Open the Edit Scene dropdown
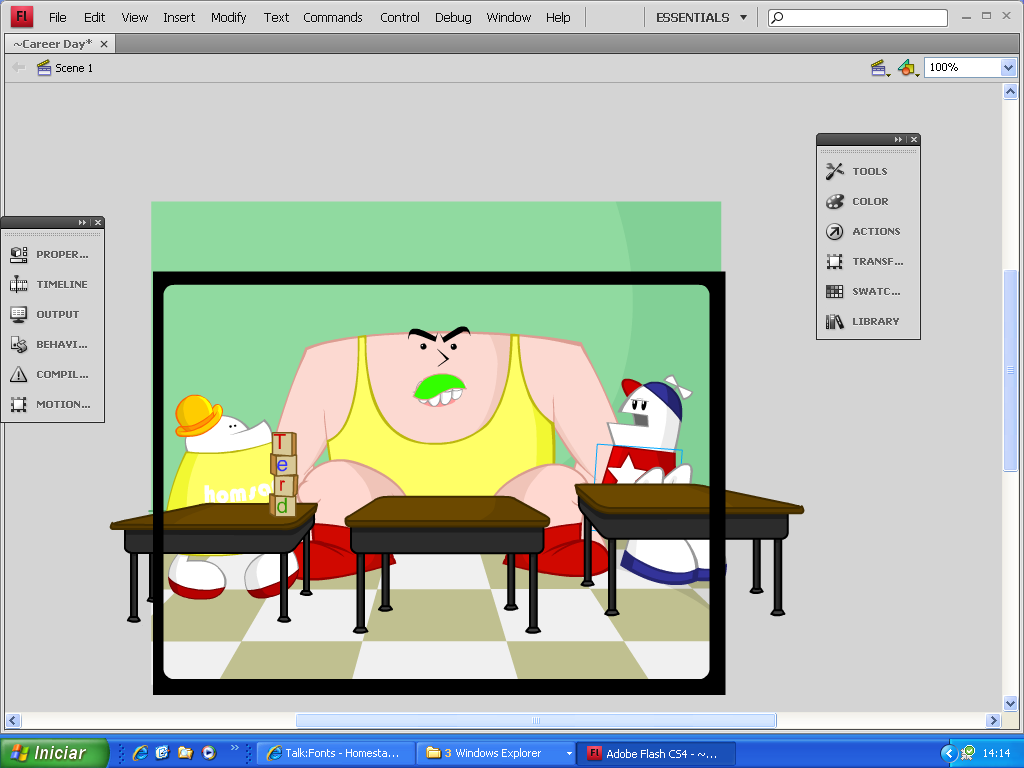The width and height of the screenshot is (1024, 768). pos(880,68)
